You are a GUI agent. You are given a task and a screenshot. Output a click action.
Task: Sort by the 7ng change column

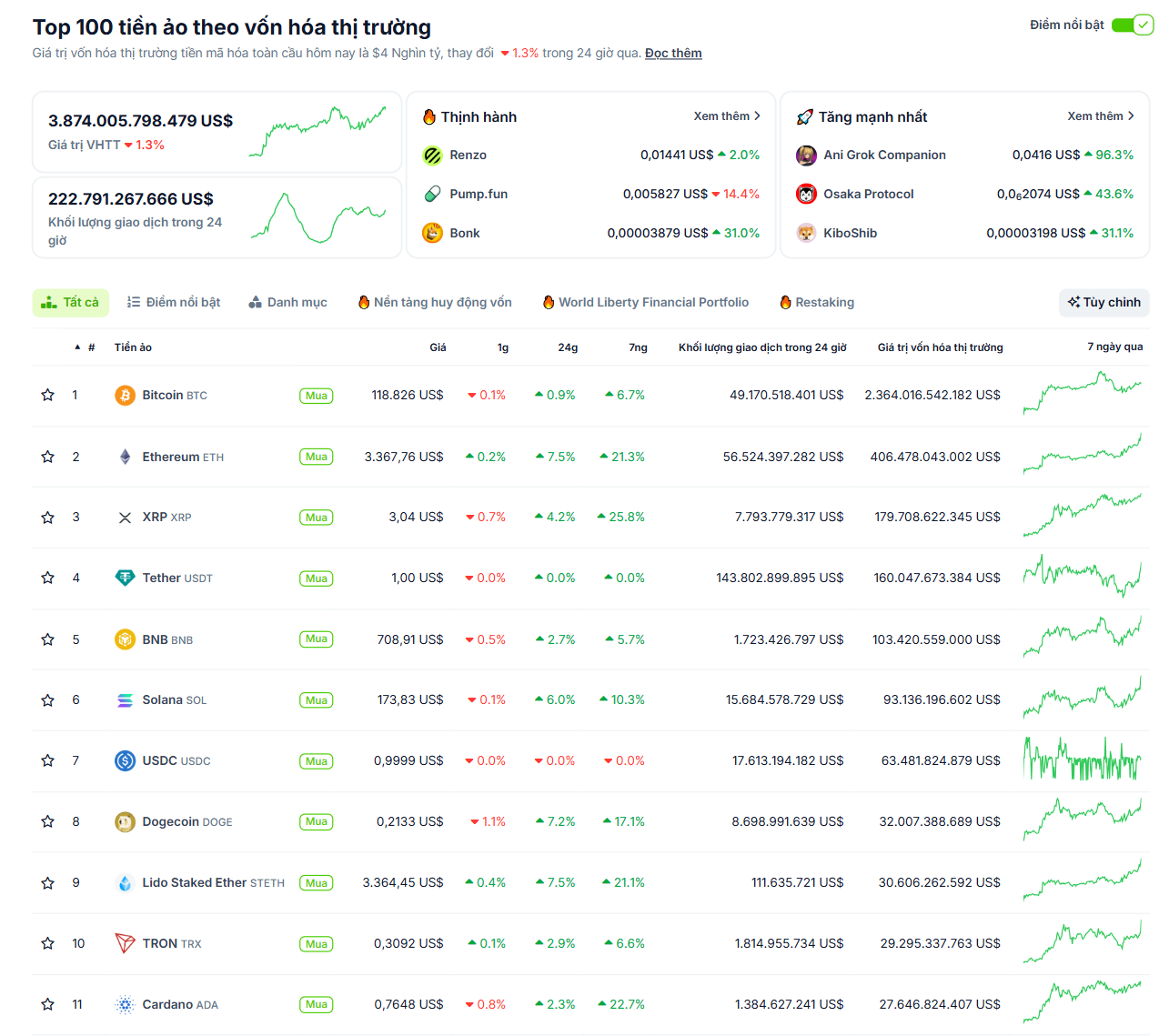tap(638, 347)
